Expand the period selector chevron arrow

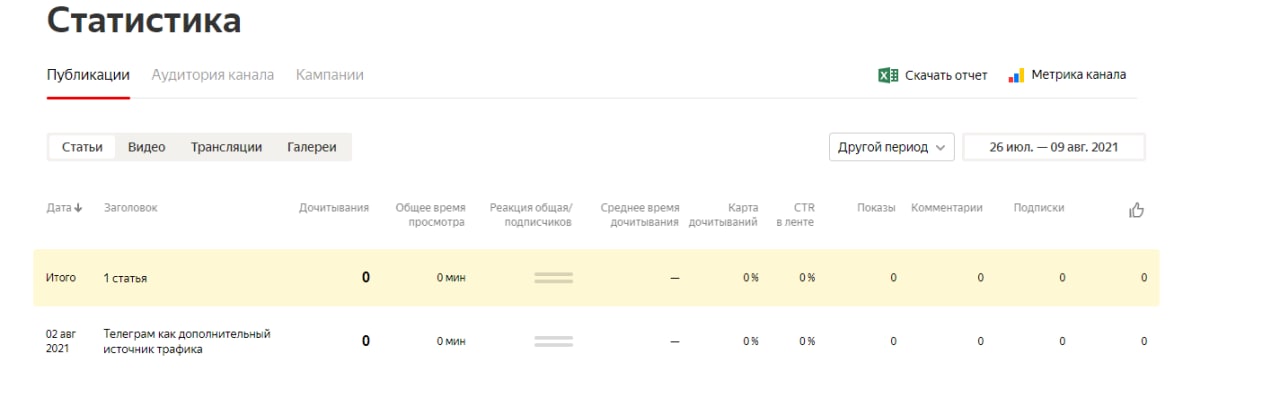point(940,148)
